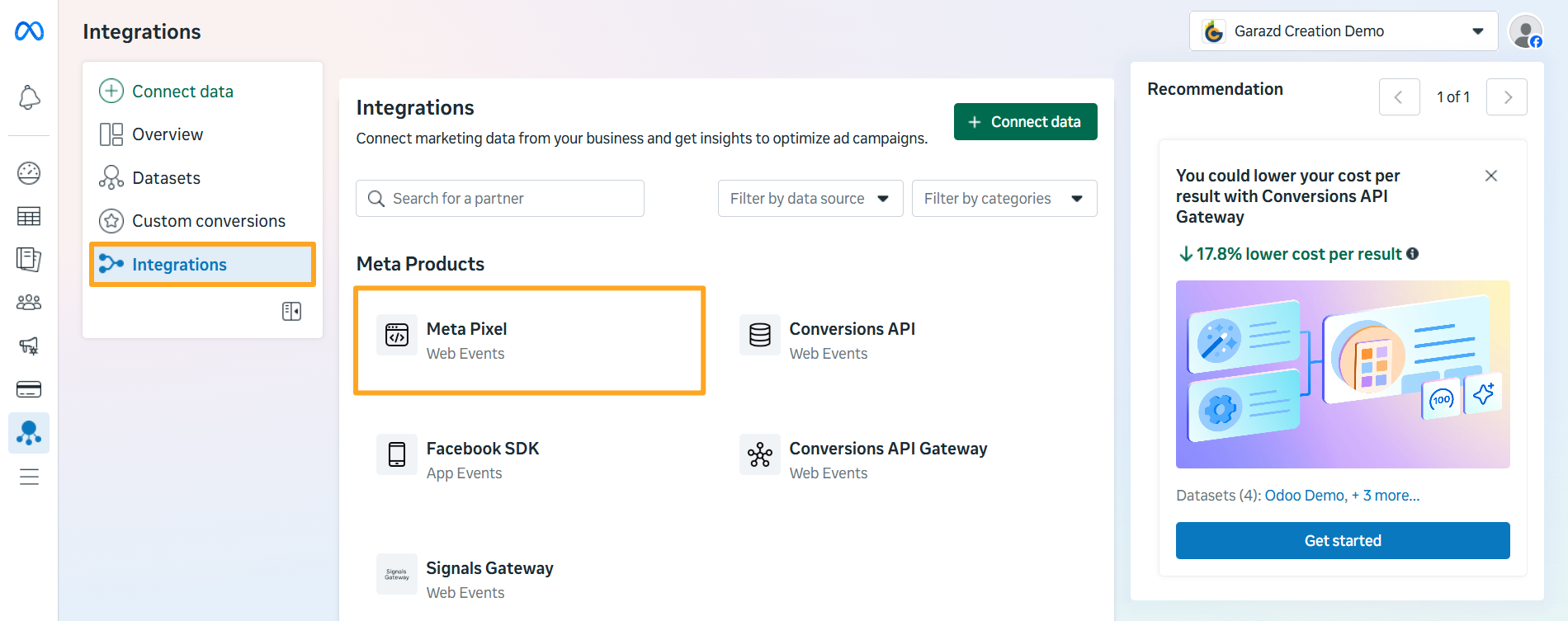The image size is (1568, 621).
Task: Open the Garazd Creation Demo account dropdown
Action: tap(1344, 31)
